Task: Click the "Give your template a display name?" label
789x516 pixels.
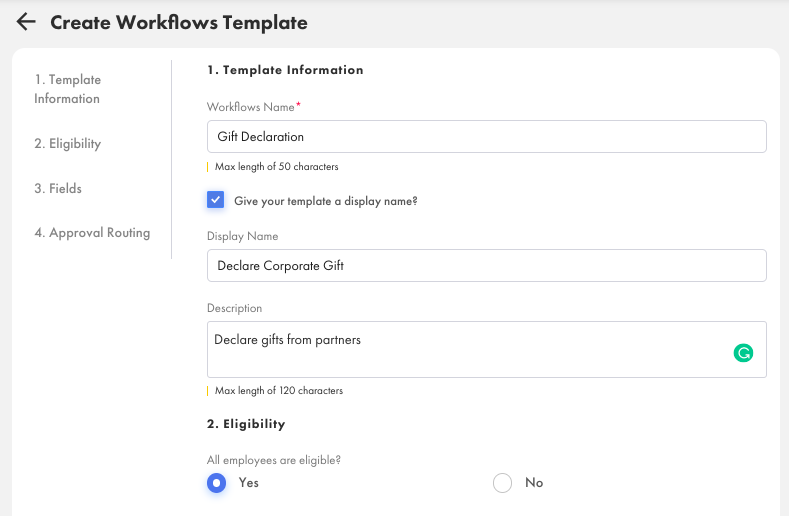Action: (x=325, y=201)
